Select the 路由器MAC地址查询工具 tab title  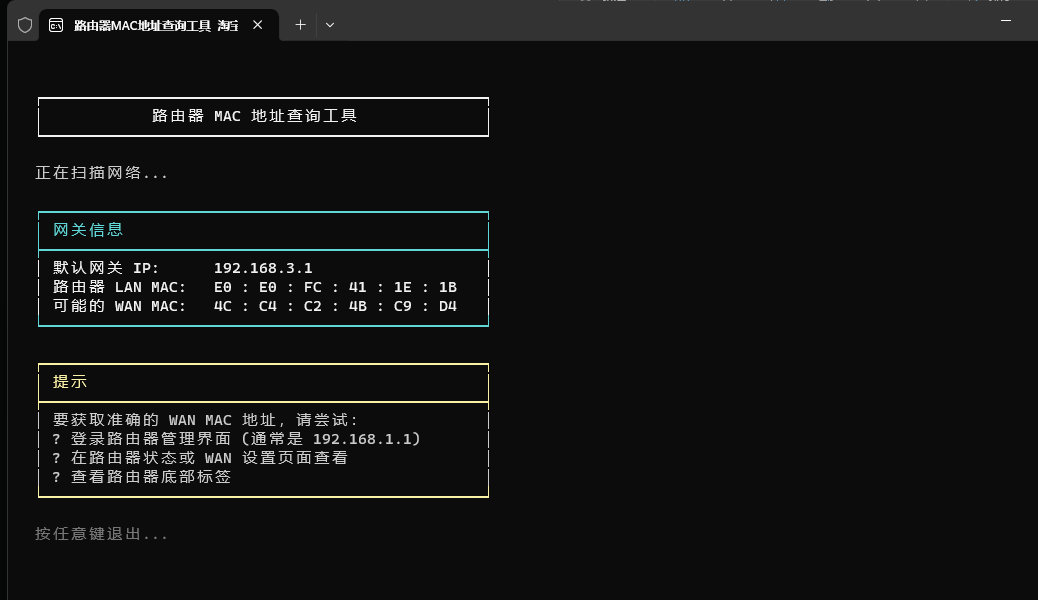[156, 25]
